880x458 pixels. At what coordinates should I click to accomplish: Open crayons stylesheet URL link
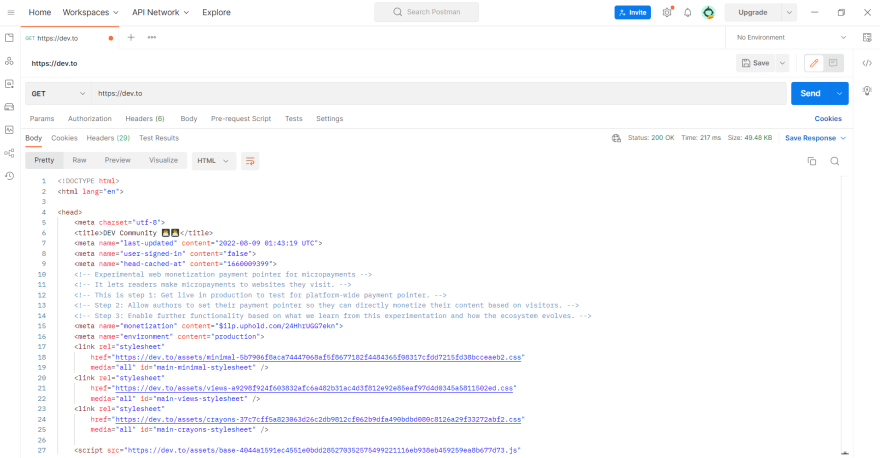tap(318, 420)
